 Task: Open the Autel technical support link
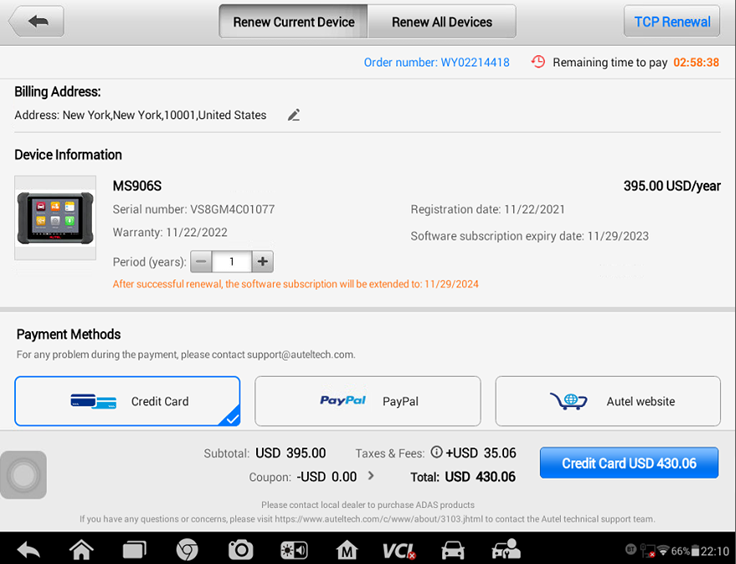(378, 519)
